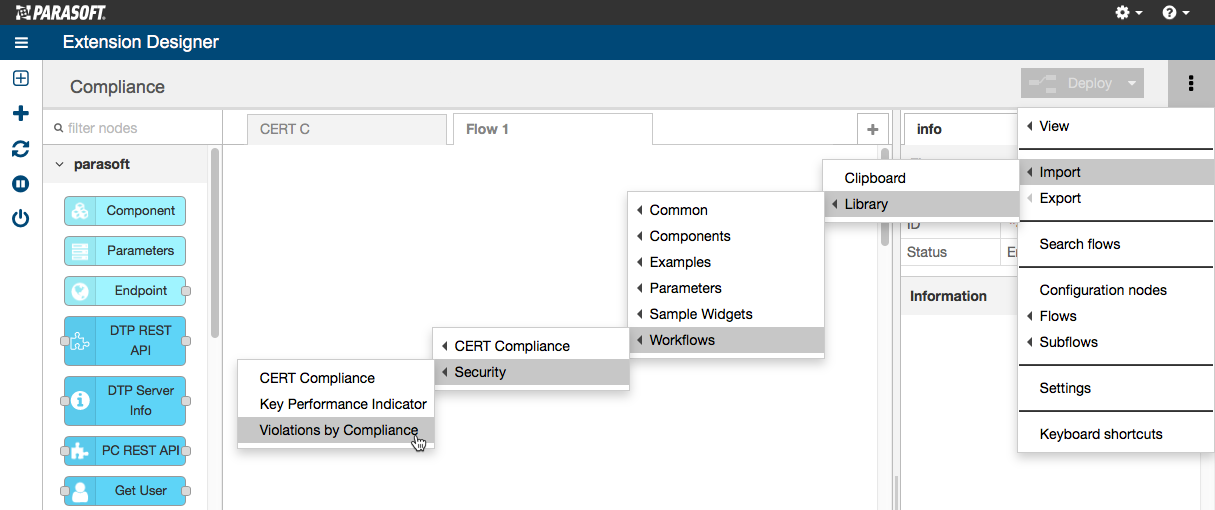Expand Examples library folder

[x=726, y=262]
